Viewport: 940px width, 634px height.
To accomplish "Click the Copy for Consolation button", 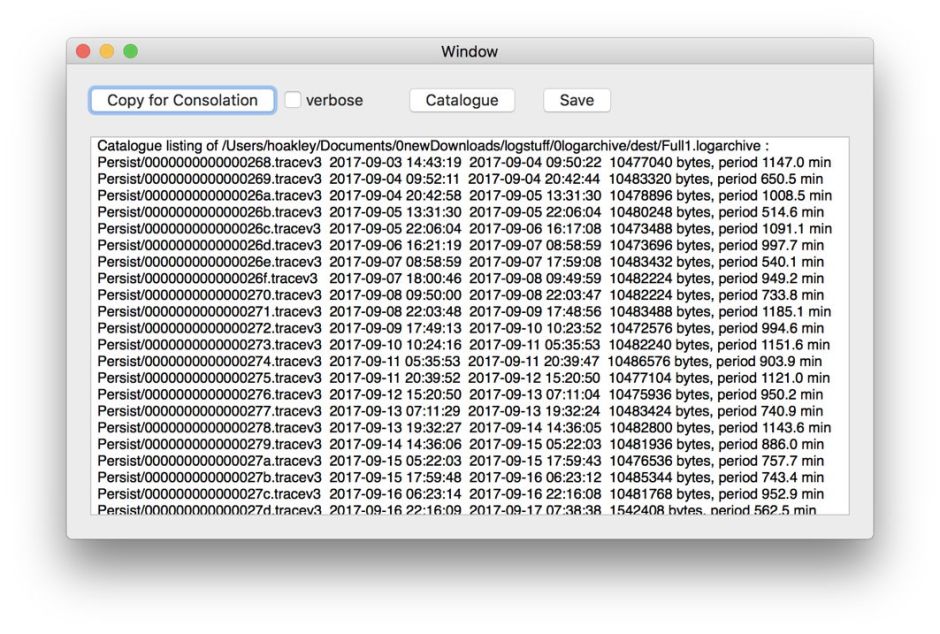I will coord(182,100).
